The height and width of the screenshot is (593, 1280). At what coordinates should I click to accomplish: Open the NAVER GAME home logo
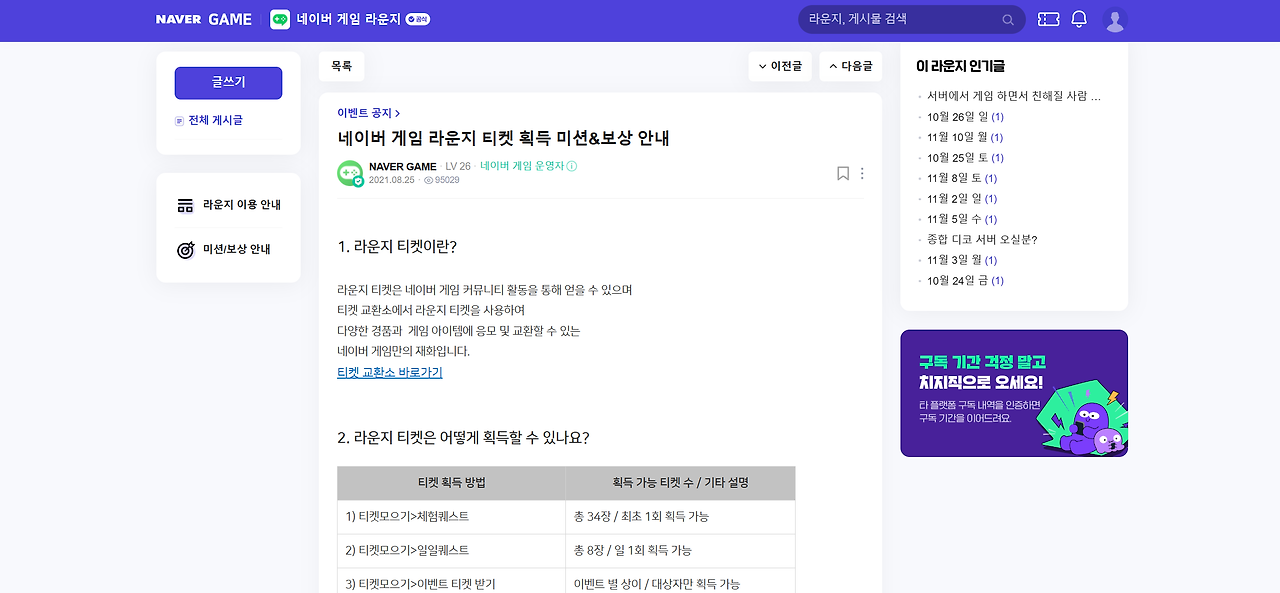pos(204,19)
